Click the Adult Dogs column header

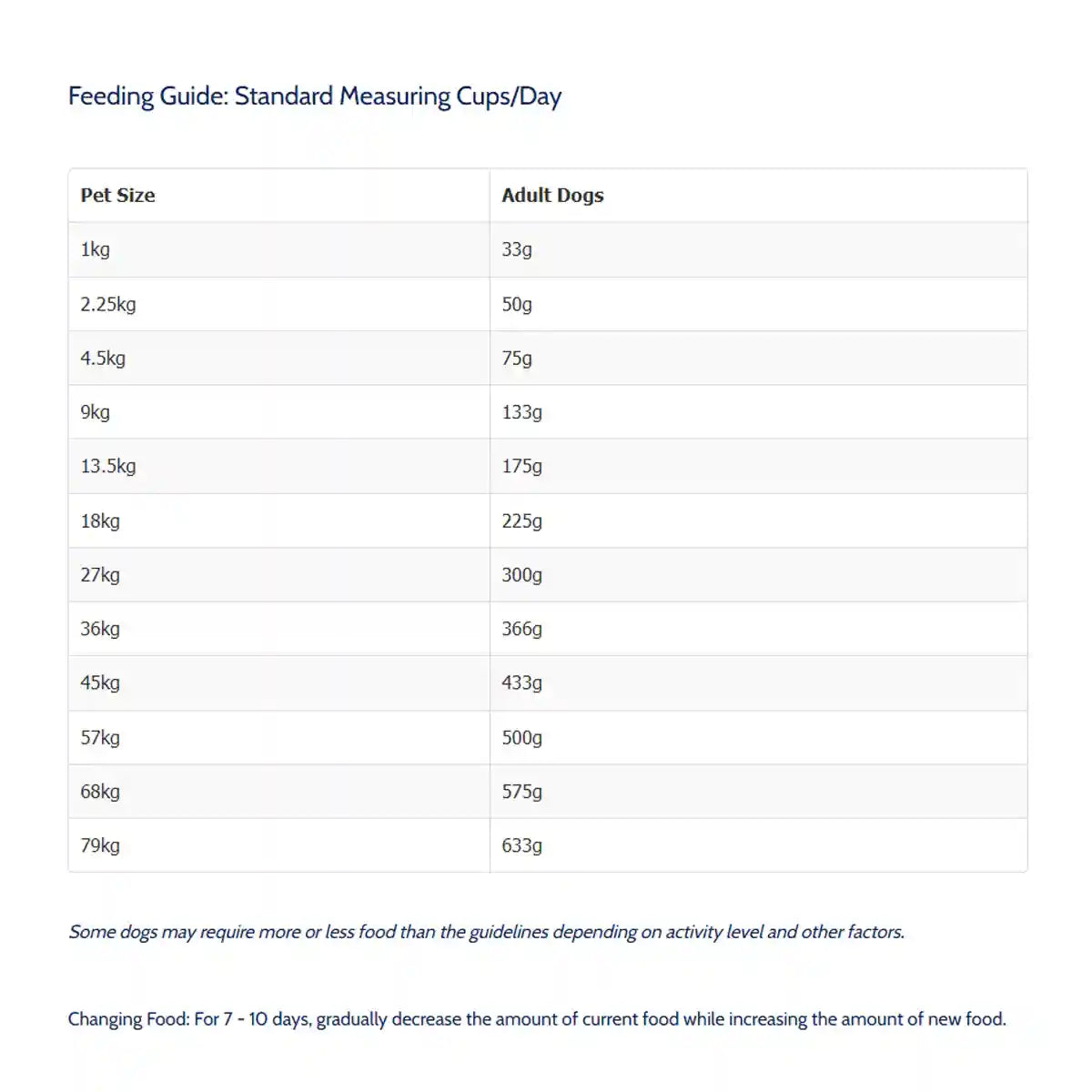552,195
